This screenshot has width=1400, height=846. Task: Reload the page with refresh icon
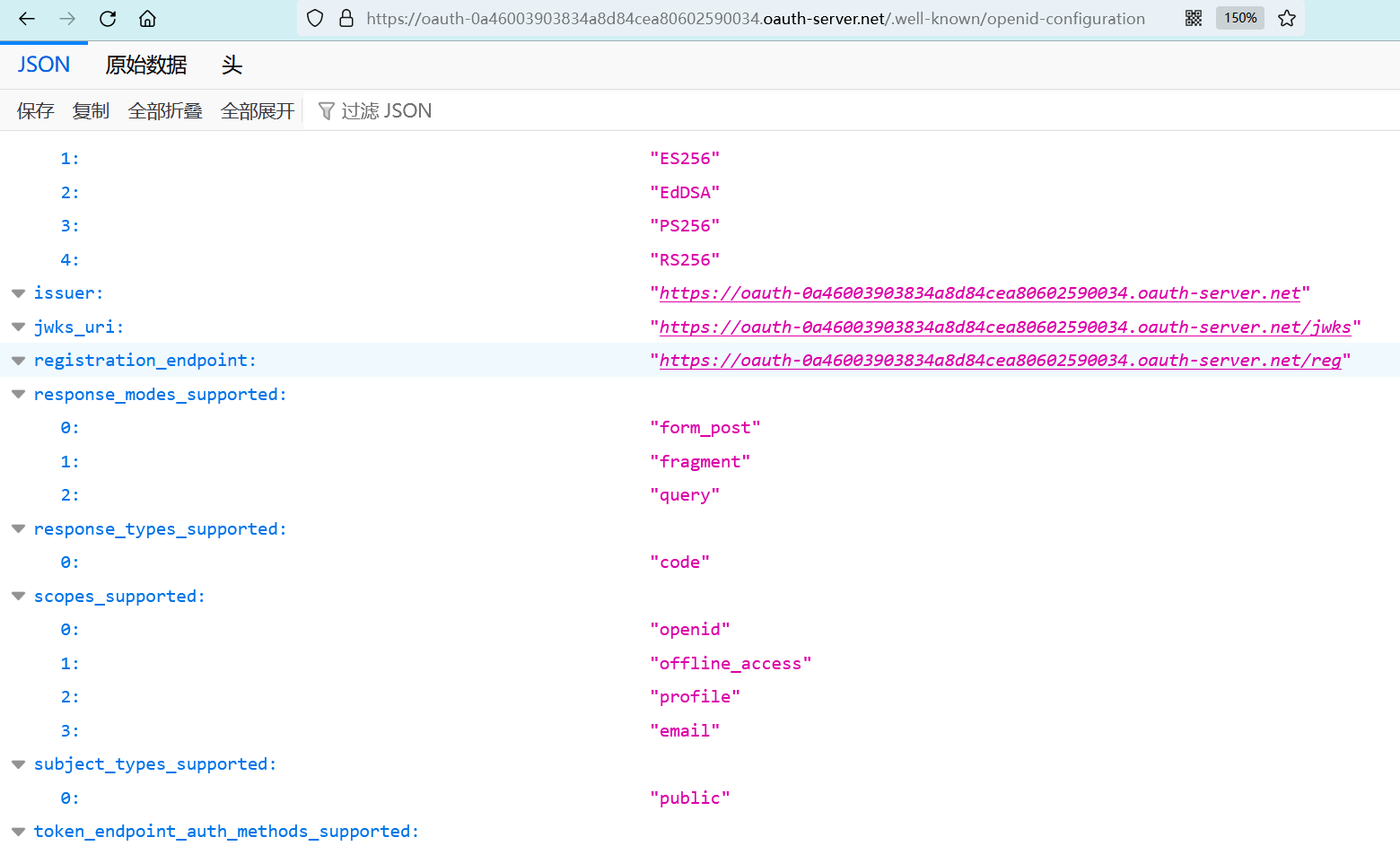tap(108, 19)
